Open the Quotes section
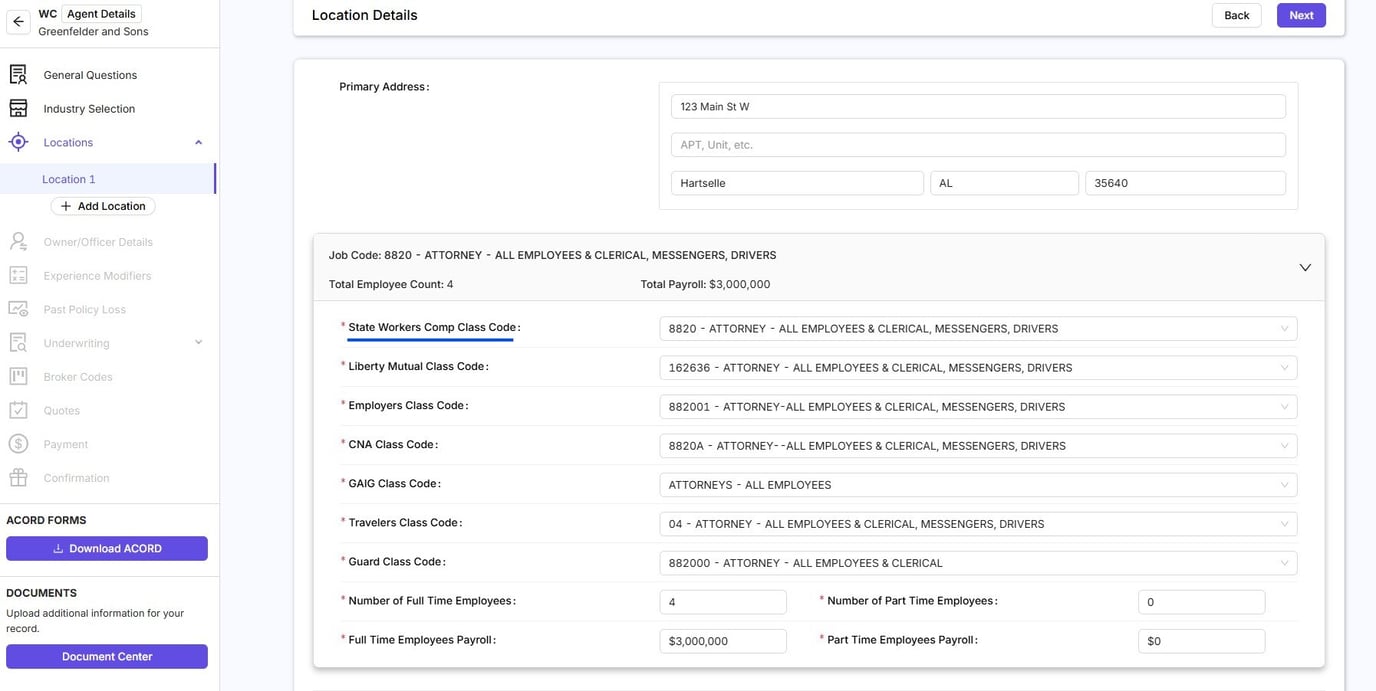Viewport: 1376px width, 691px height. tap(61, 411)
